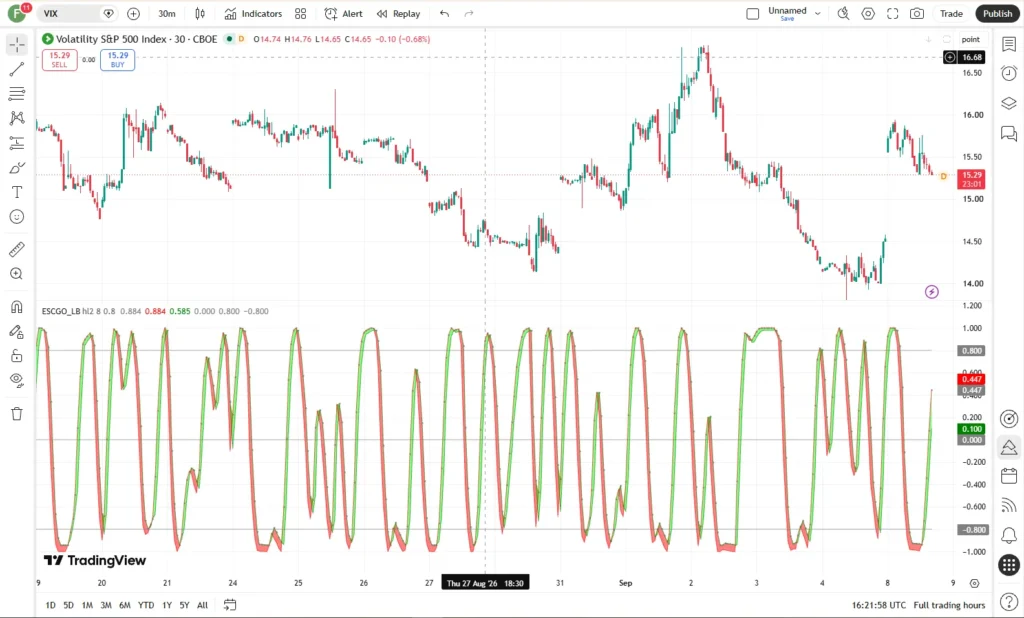Click the ESCGO_LB indicator legend
This screenshot has height=618, width=1024.
click(x=61, y=311)
